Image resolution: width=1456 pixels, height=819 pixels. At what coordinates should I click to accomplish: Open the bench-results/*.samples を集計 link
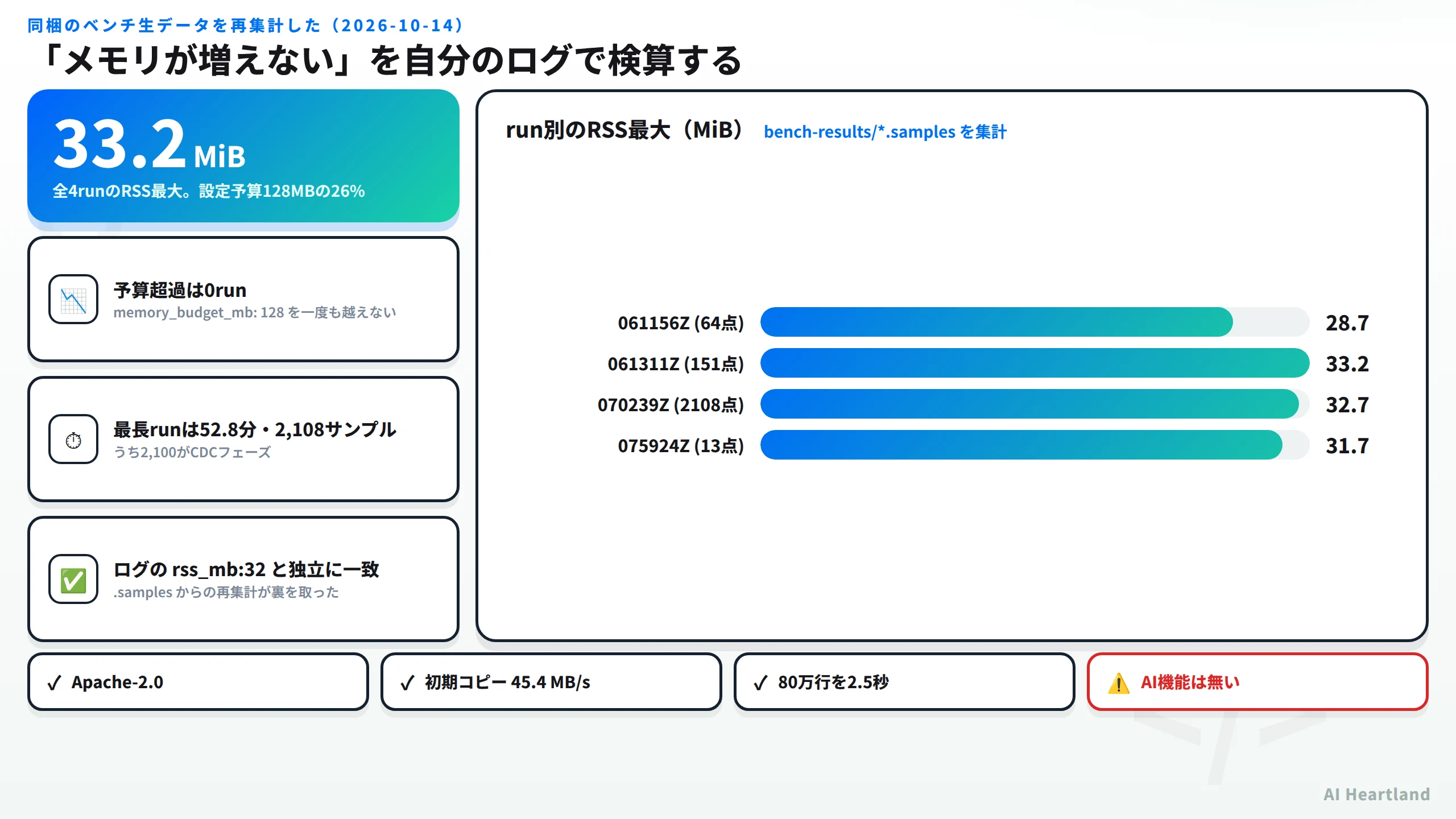(885, 132)
